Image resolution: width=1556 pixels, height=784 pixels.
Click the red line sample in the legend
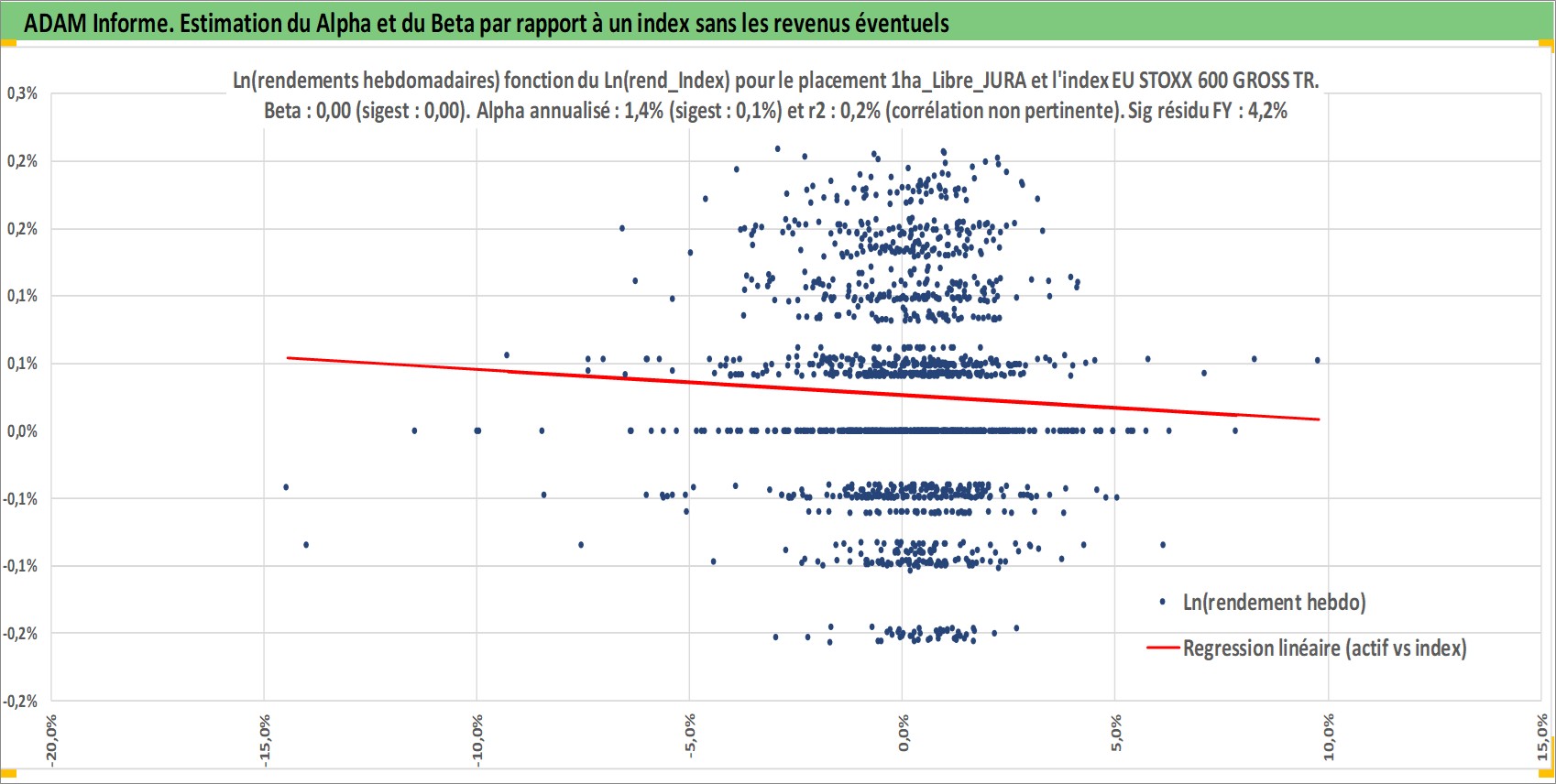click(x=1162, y=648)
